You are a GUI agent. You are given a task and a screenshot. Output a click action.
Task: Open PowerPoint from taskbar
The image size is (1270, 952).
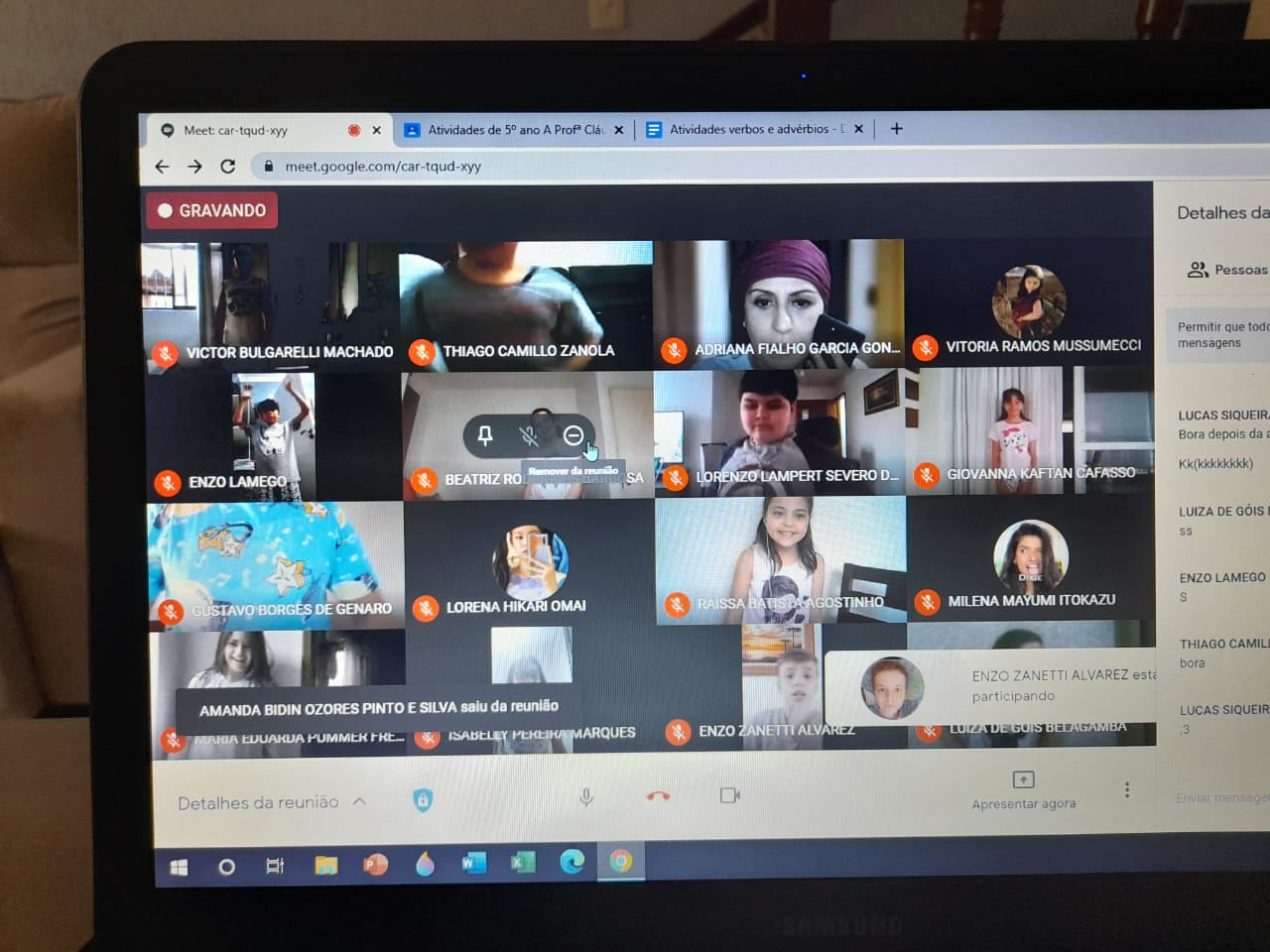coord(375,865)
